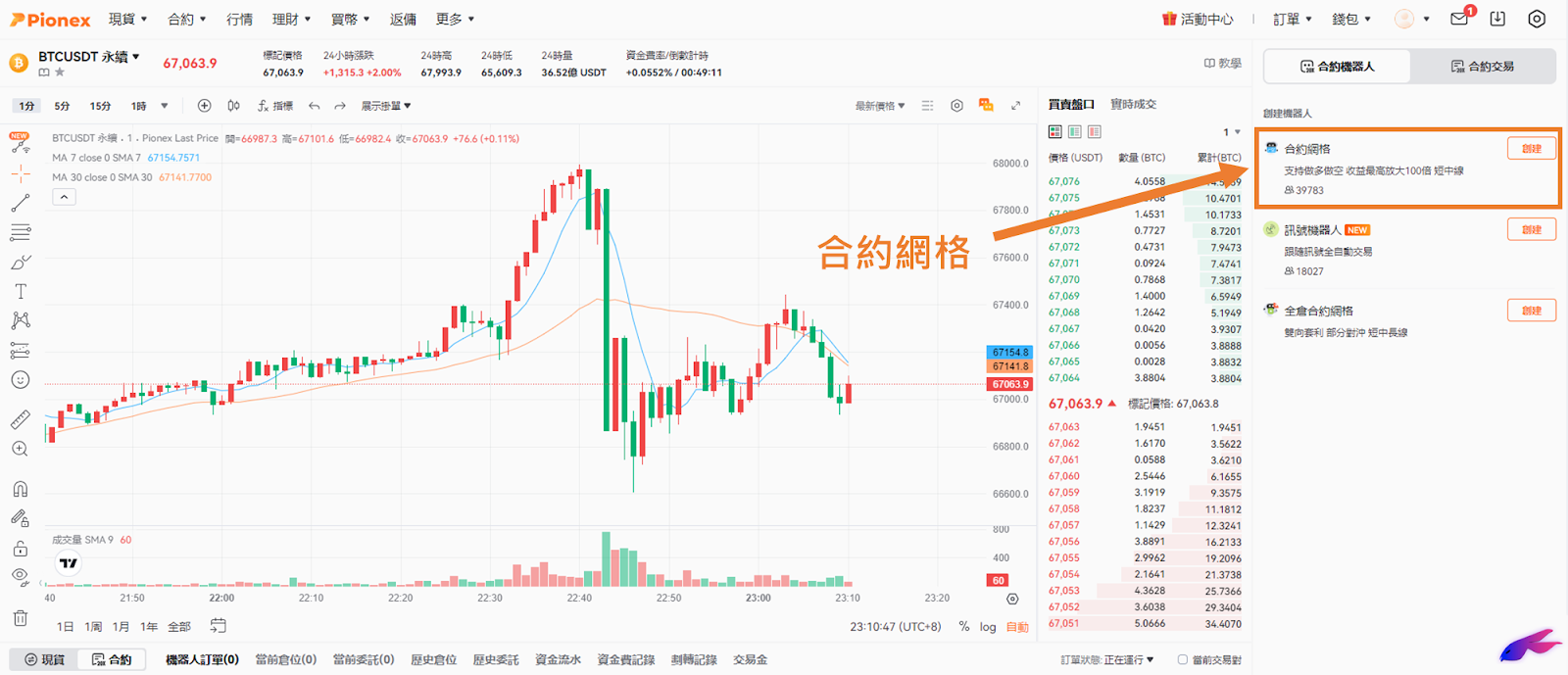The image size is (1568, 675).
Task: Select the text annotation tool
Action: click(x=20, y=291)
